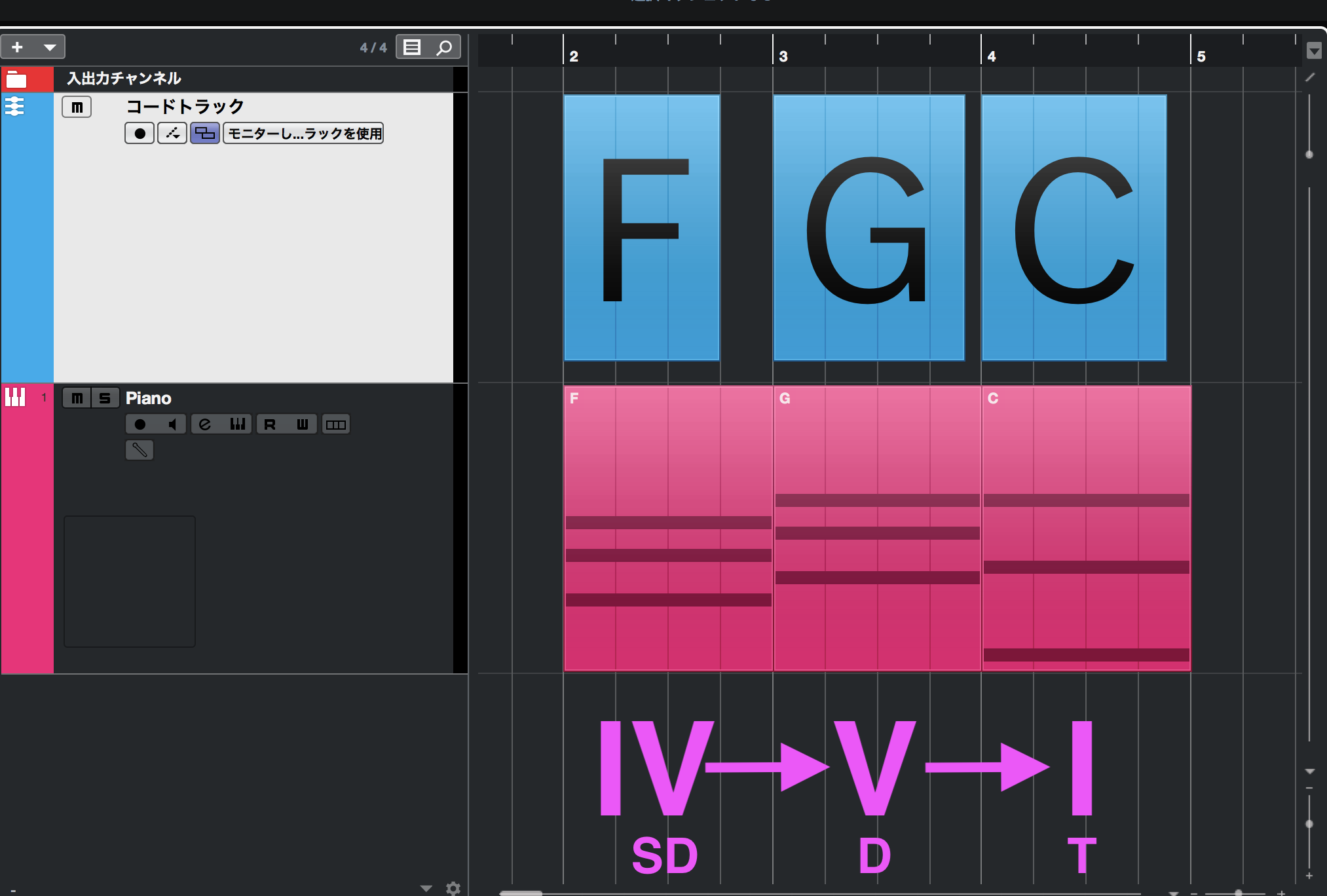The height and width of the screenshot is (896, 1327).
Task: Click the find tracks magnifier icon
Action: (x=444, y=47)
